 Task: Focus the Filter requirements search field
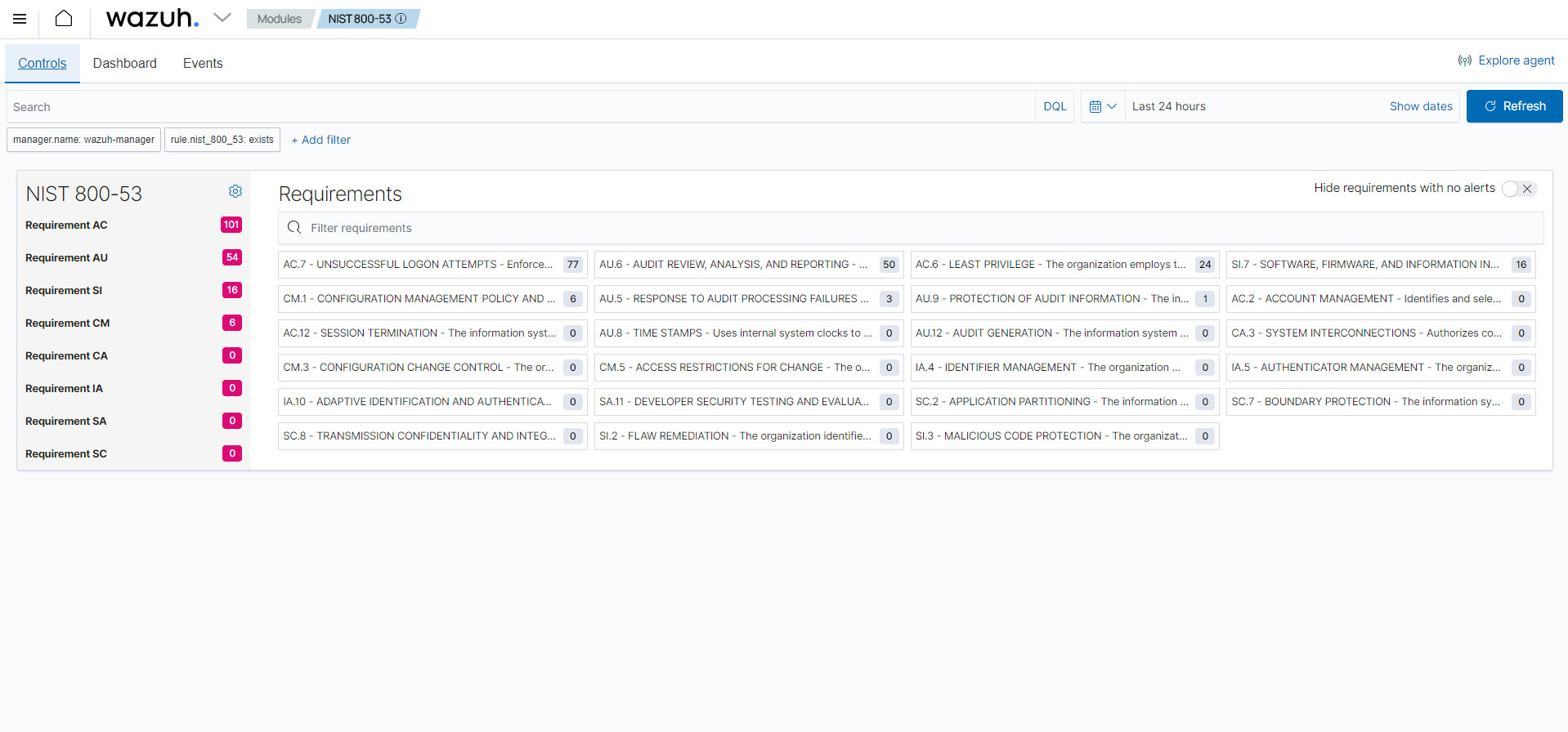(x=911, y=228)
